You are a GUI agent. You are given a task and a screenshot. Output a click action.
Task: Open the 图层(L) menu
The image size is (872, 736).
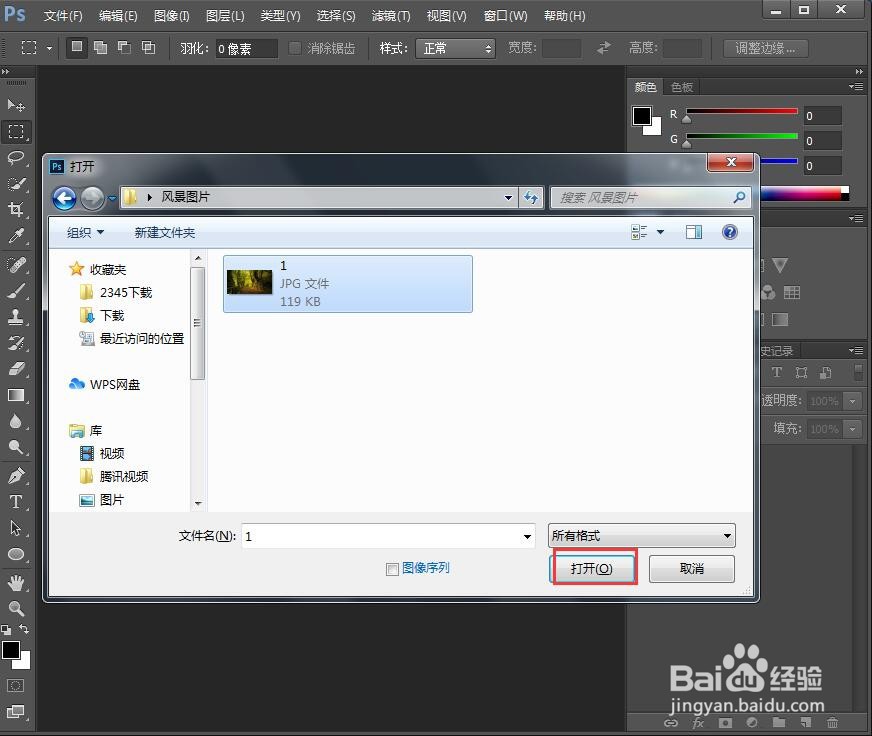pos(225,16)
